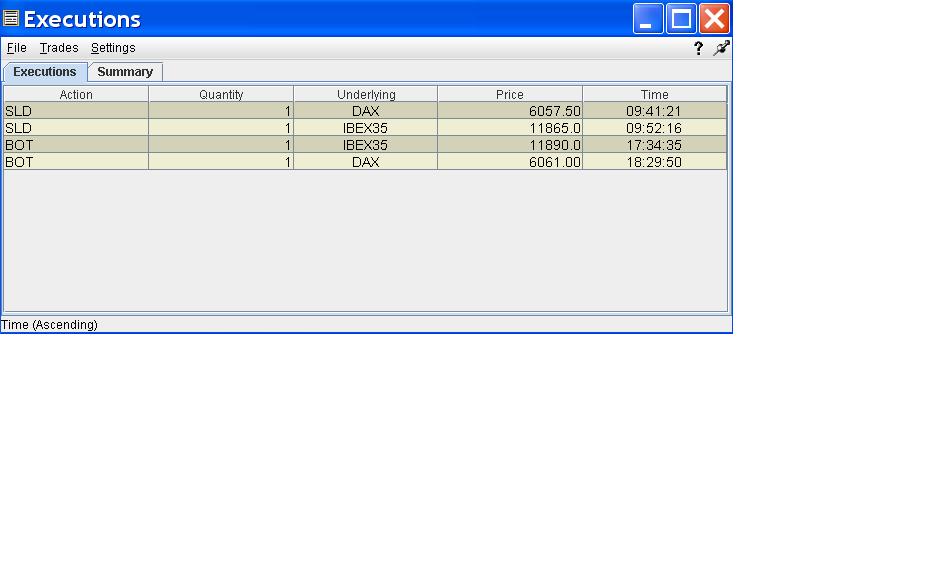
Task: Select the SLD action in IBEX35 row
Action: tap(76, 128)
